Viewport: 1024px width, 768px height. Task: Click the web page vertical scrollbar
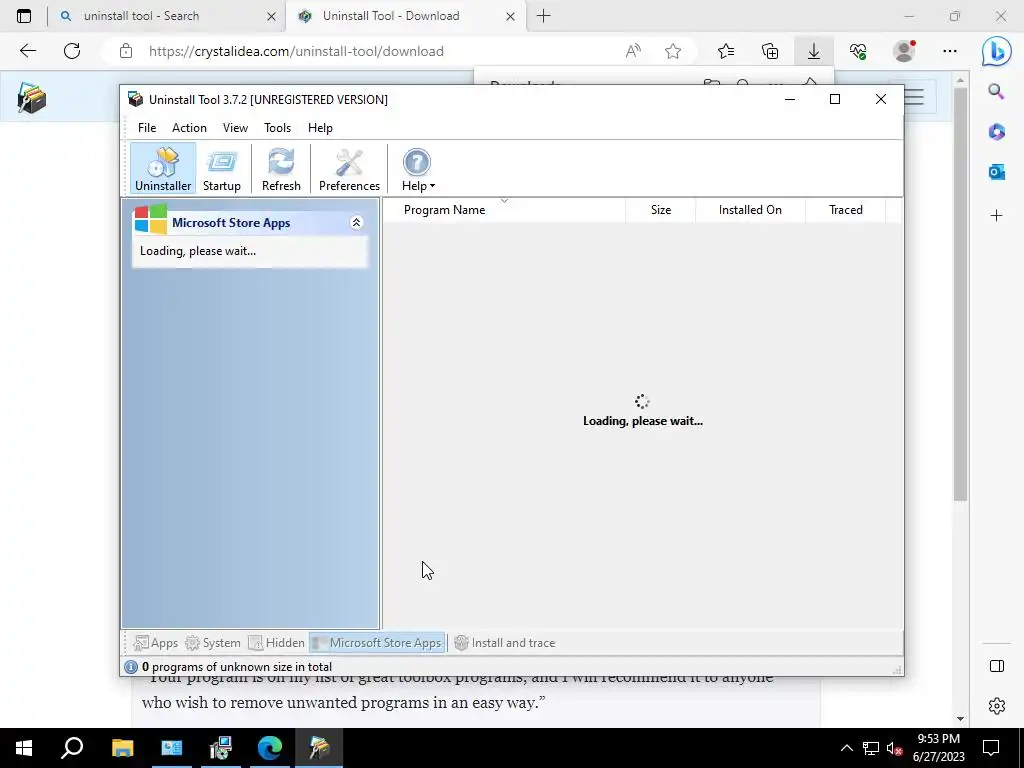[960, 294]
